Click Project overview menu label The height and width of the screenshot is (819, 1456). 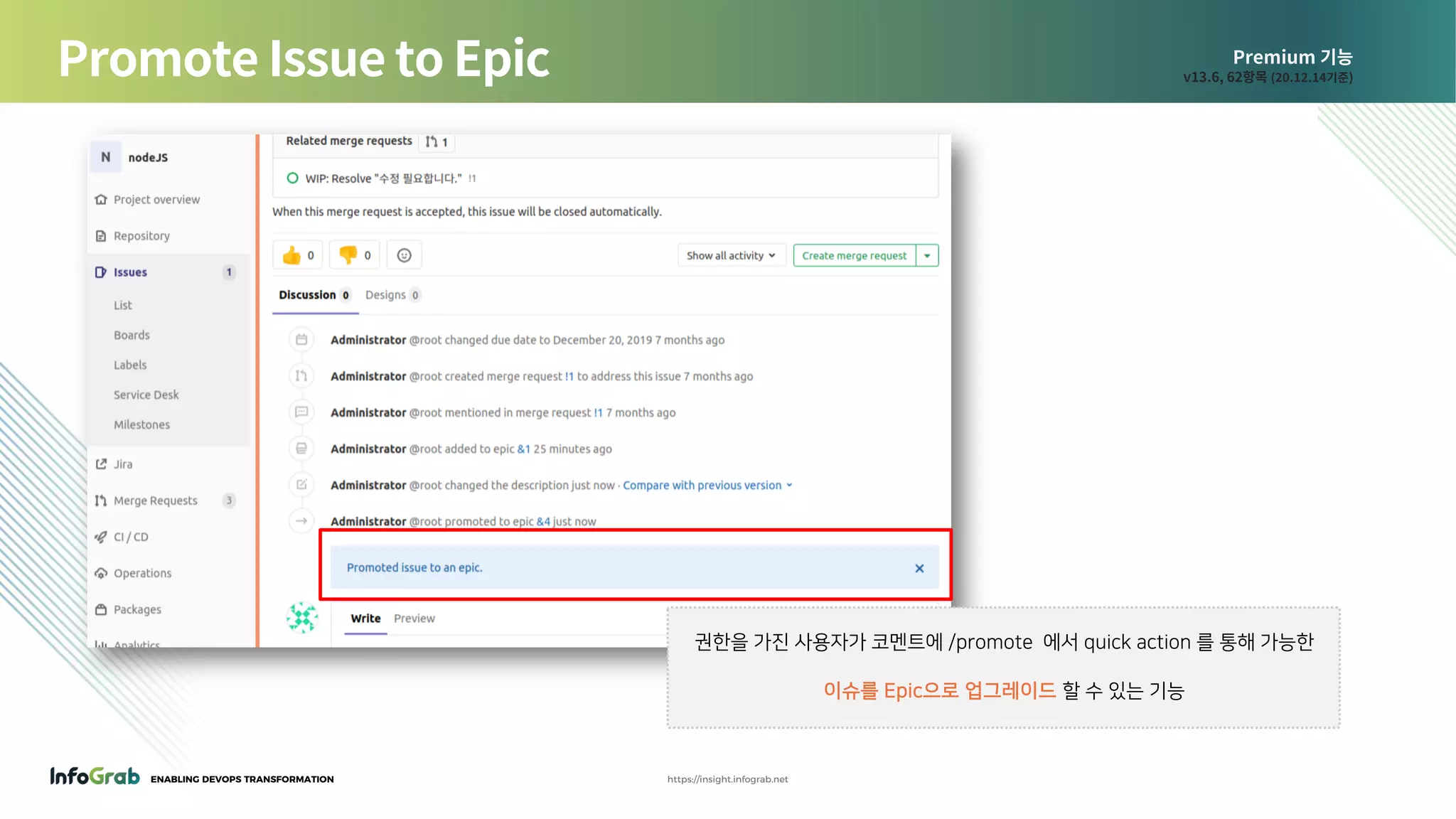pos(156,200)
